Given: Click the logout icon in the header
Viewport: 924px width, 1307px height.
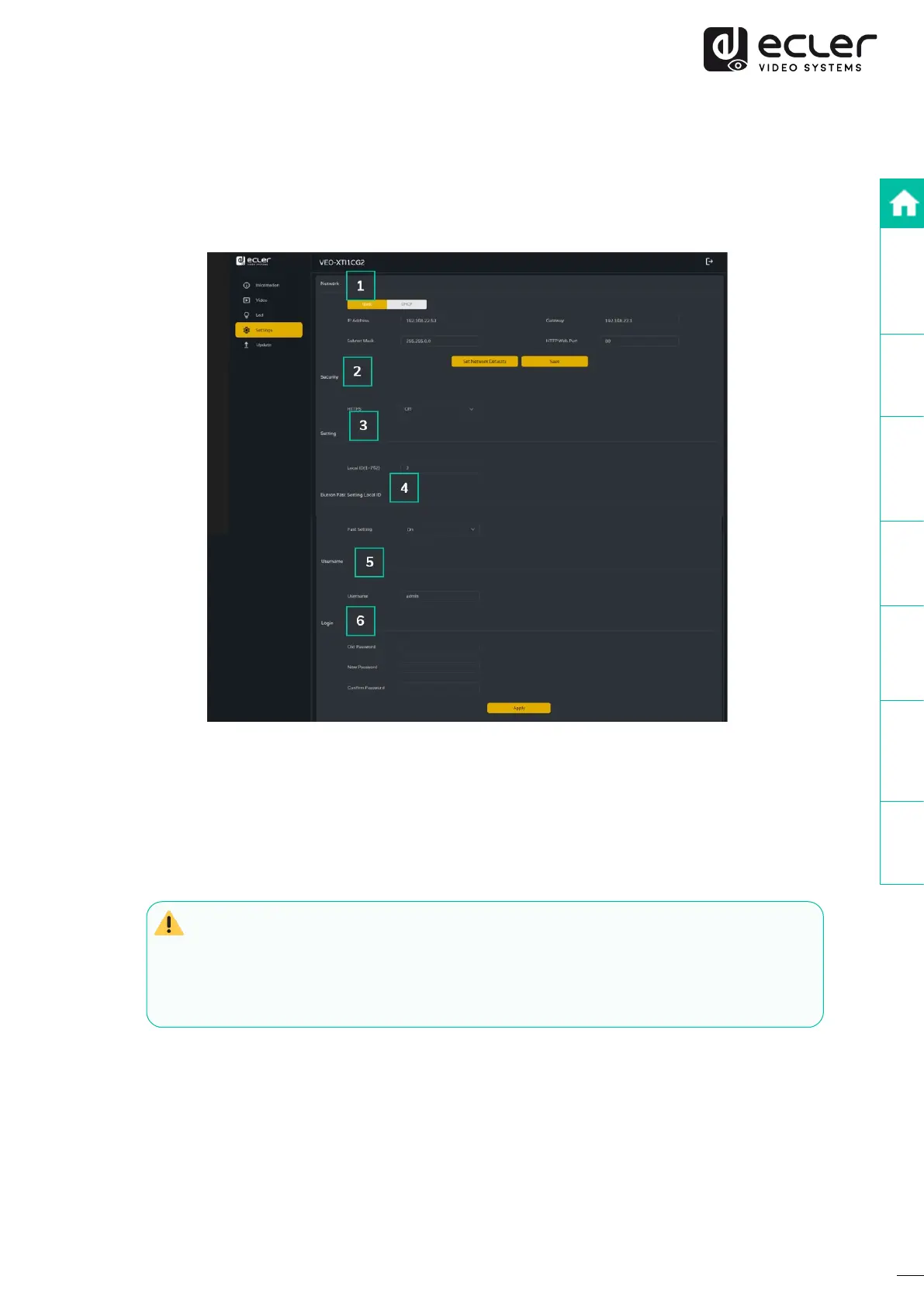Looking at the screenshot, I should click(x=708, y=262).
